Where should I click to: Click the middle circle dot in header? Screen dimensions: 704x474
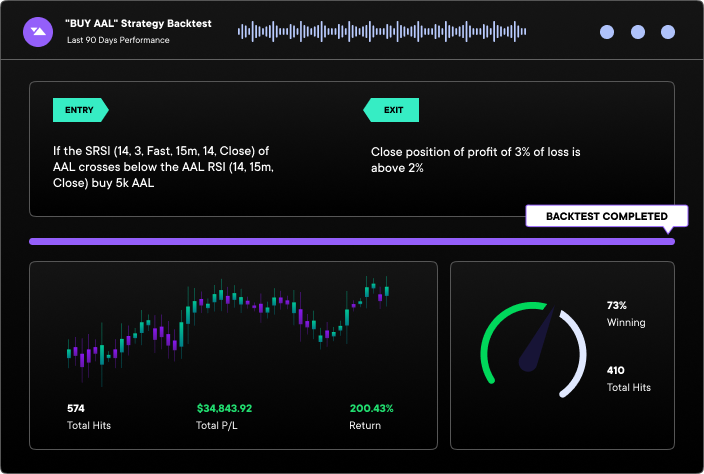[x=637, y=32]
